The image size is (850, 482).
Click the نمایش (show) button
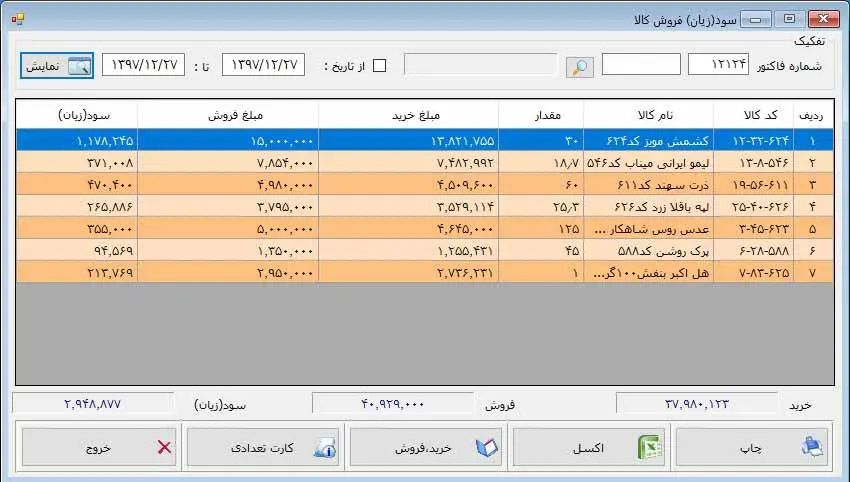(x=57, y=66)
